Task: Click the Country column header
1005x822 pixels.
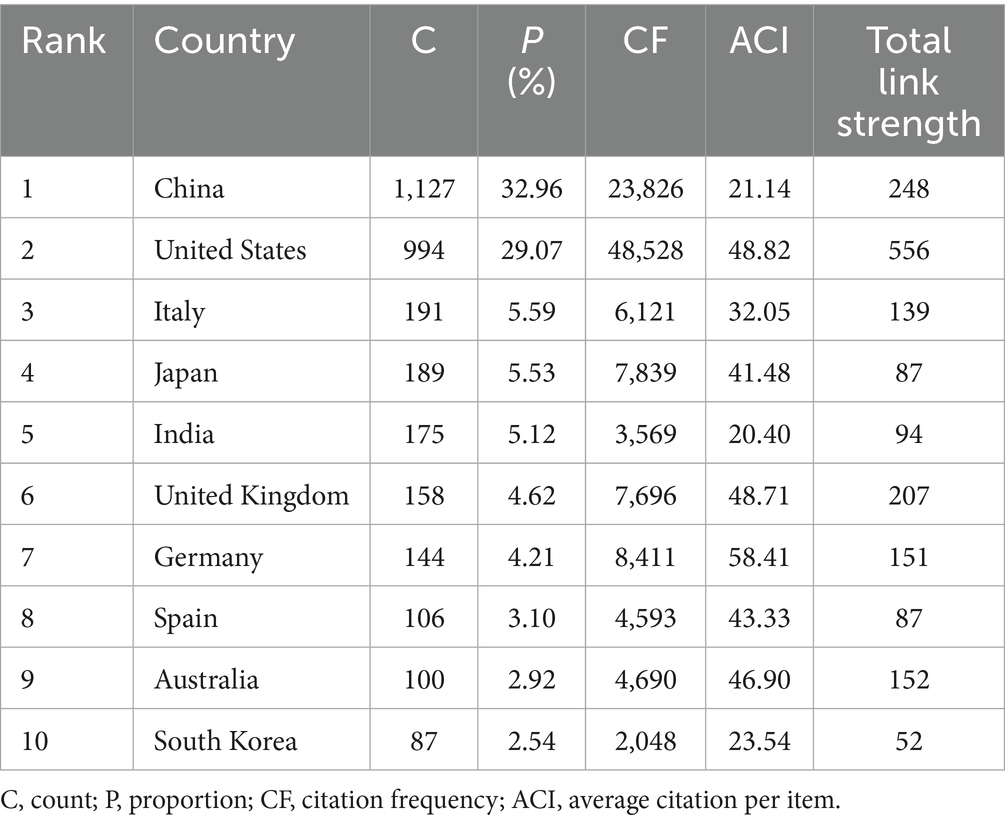Action: pyautogui.click(x=224, y=41)
